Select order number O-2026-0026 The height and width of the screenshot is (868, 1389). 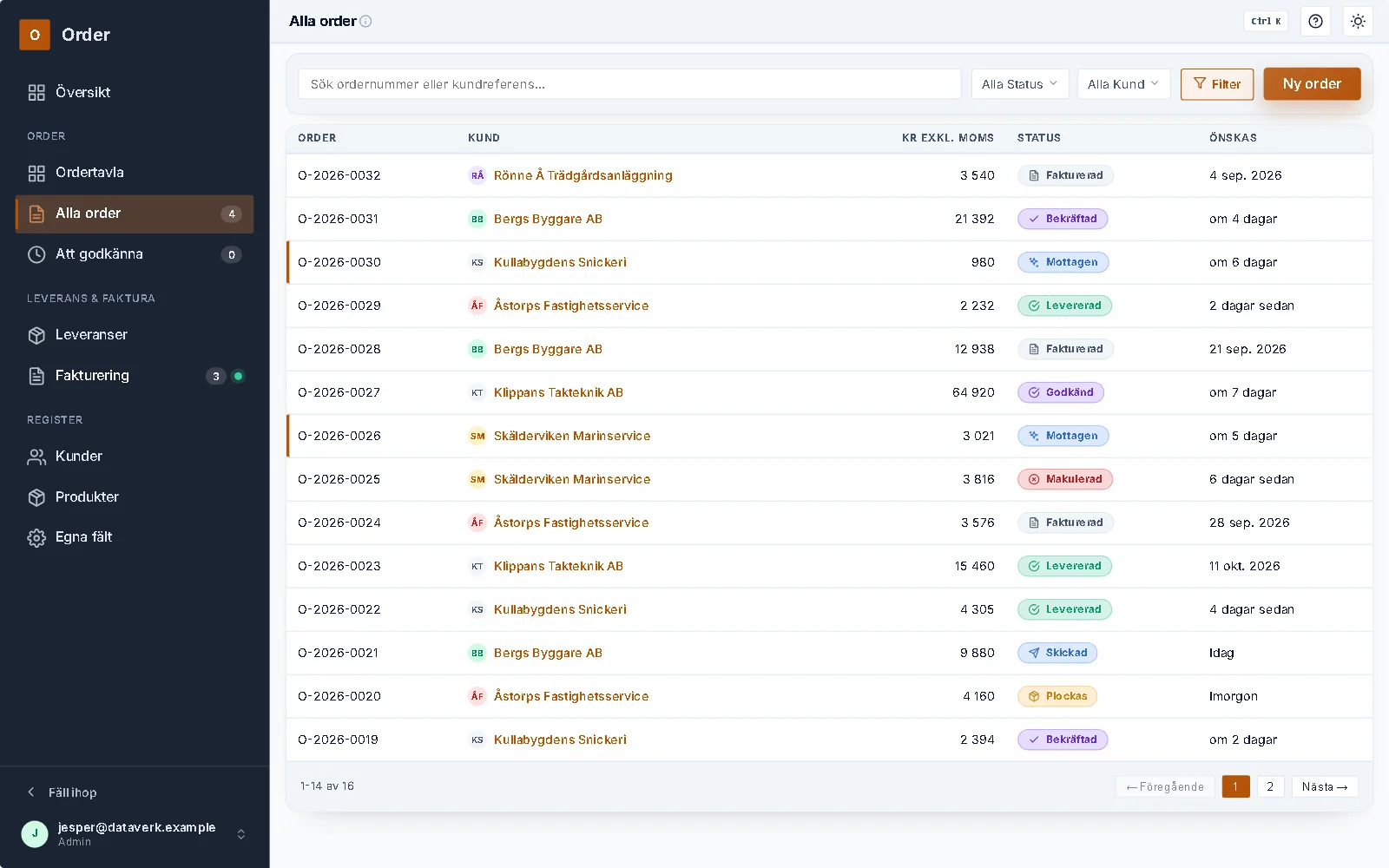click(x=339, y=436)
